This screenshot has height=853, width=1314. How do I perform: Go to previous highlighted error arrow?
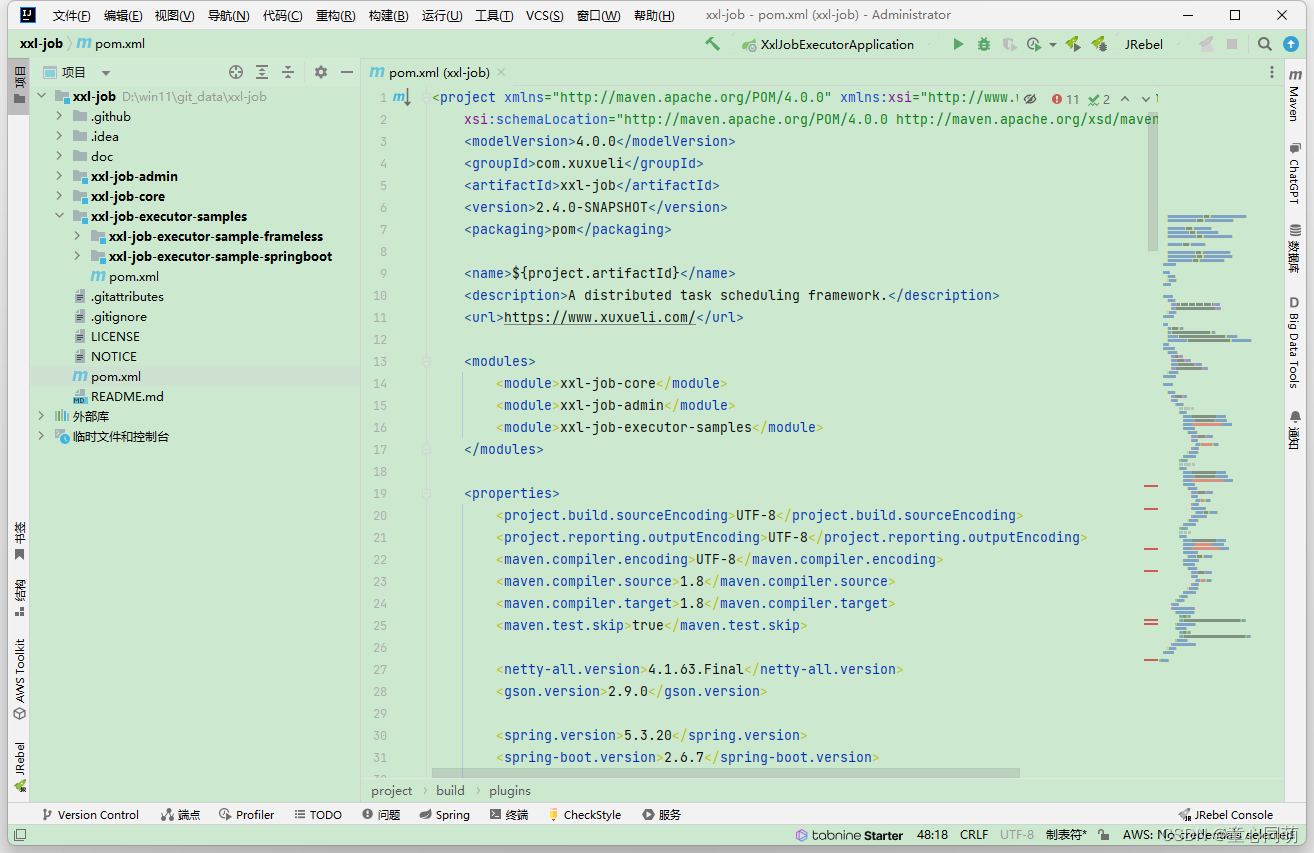[x=1125, y=99]
